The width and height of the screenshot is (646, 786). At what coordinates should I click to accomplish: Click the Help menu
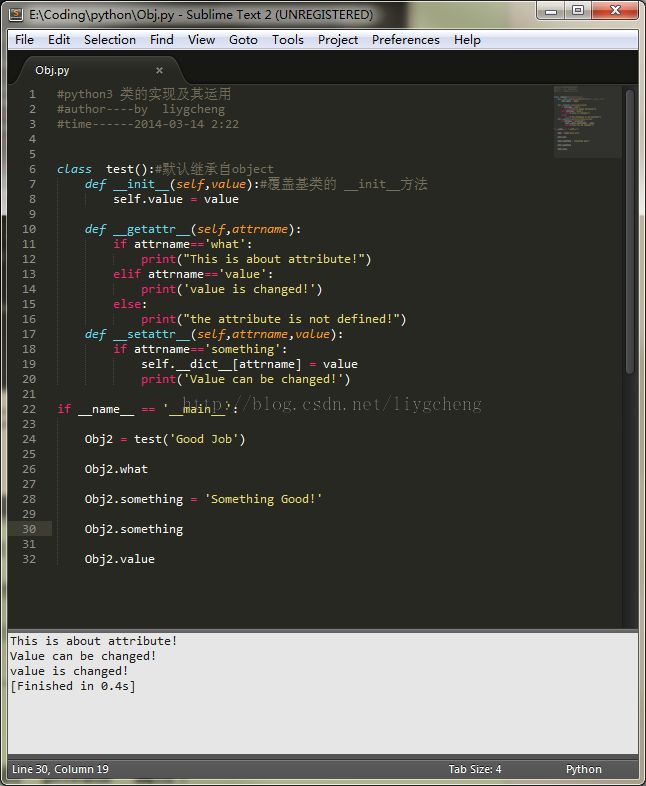tap(467, 40)
